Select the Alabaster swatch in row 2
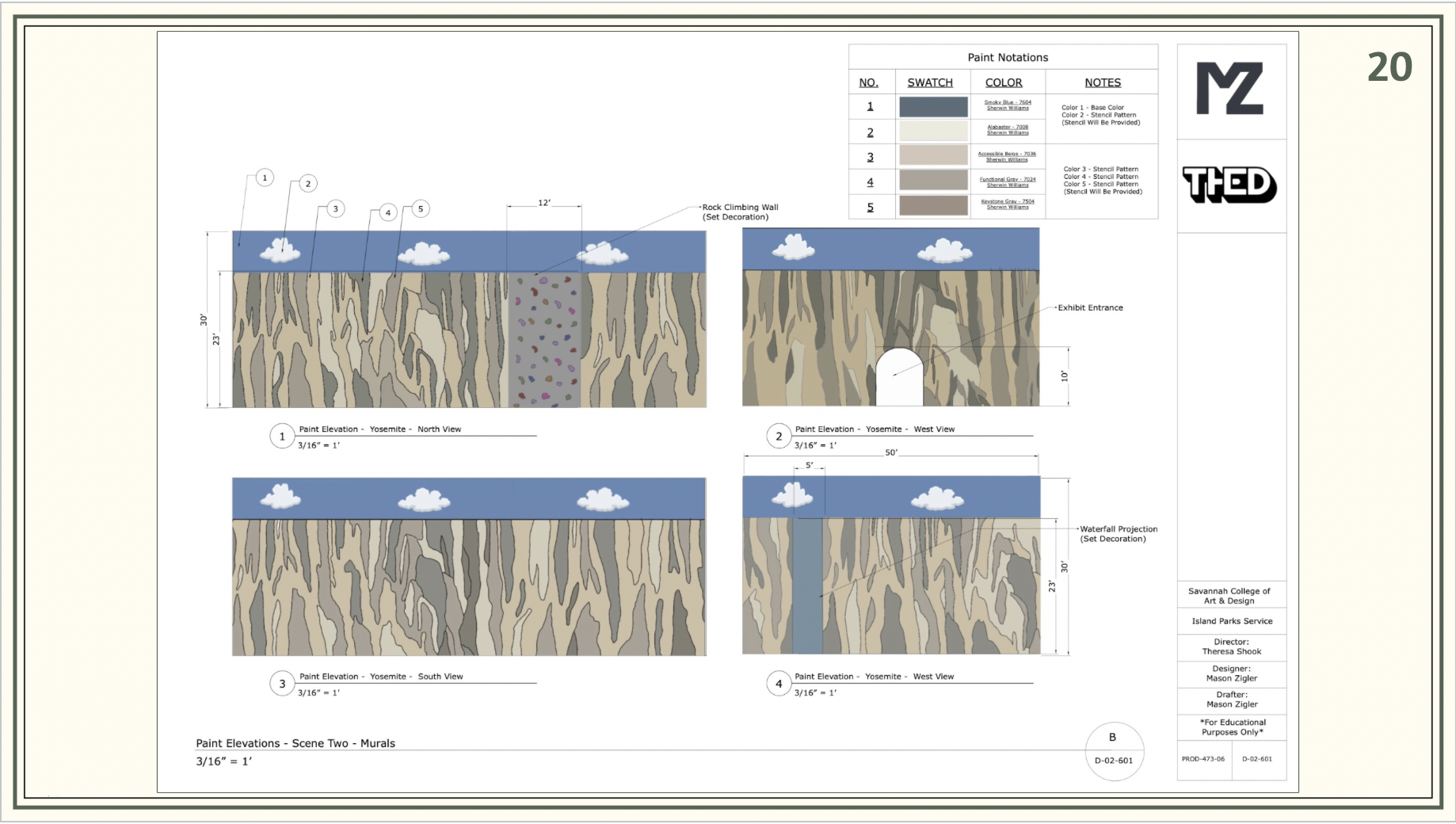 pyautogui.click(x=933, y=131)
